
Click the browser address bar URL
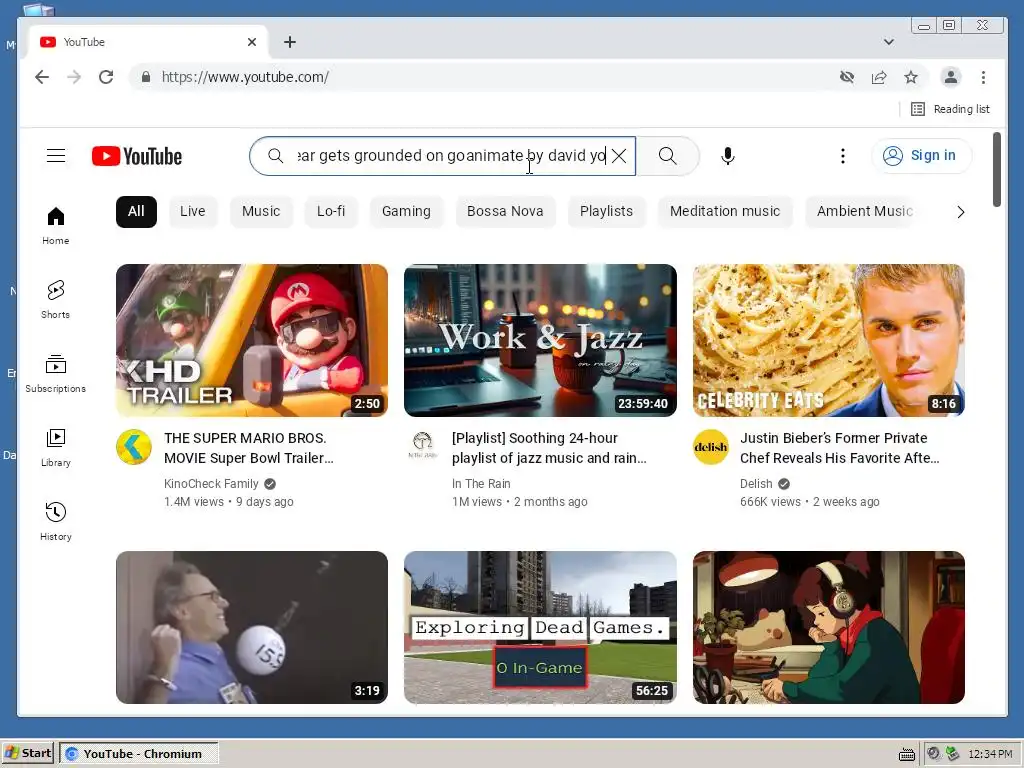pyautogui.click(x=245, y=77)
